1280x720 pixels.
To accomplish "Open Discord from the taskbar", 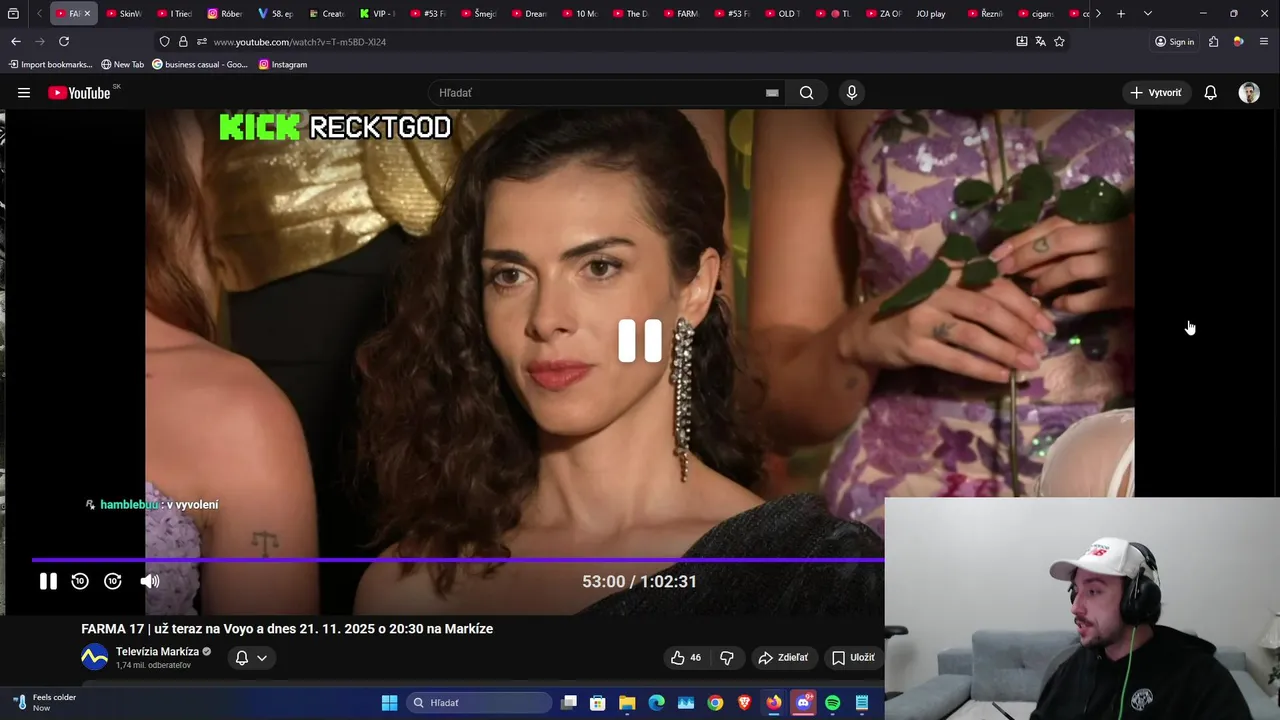I will [x=803, y=703].
